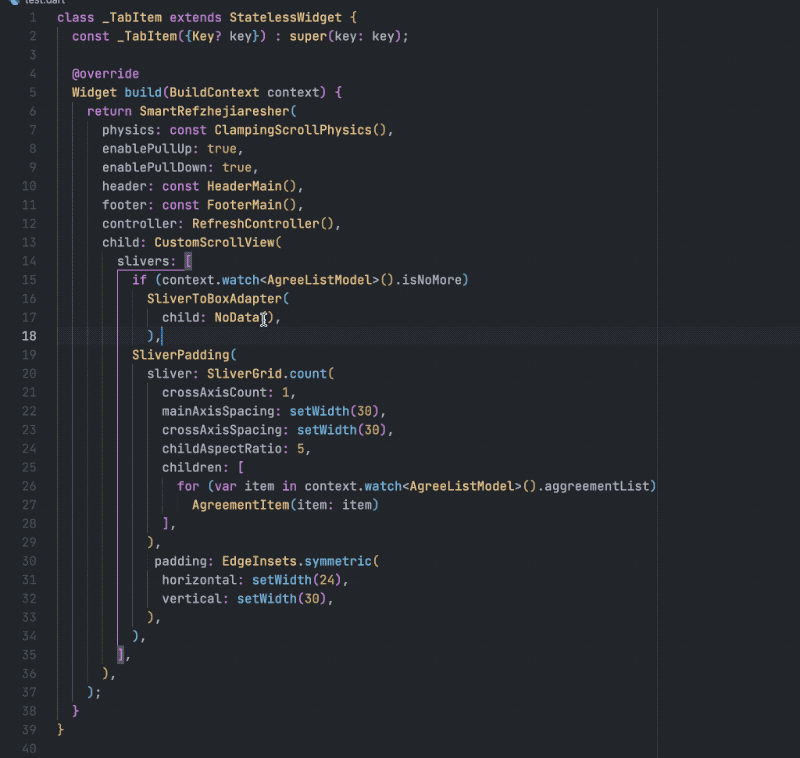Click the vertical property name

pos(192,599)
